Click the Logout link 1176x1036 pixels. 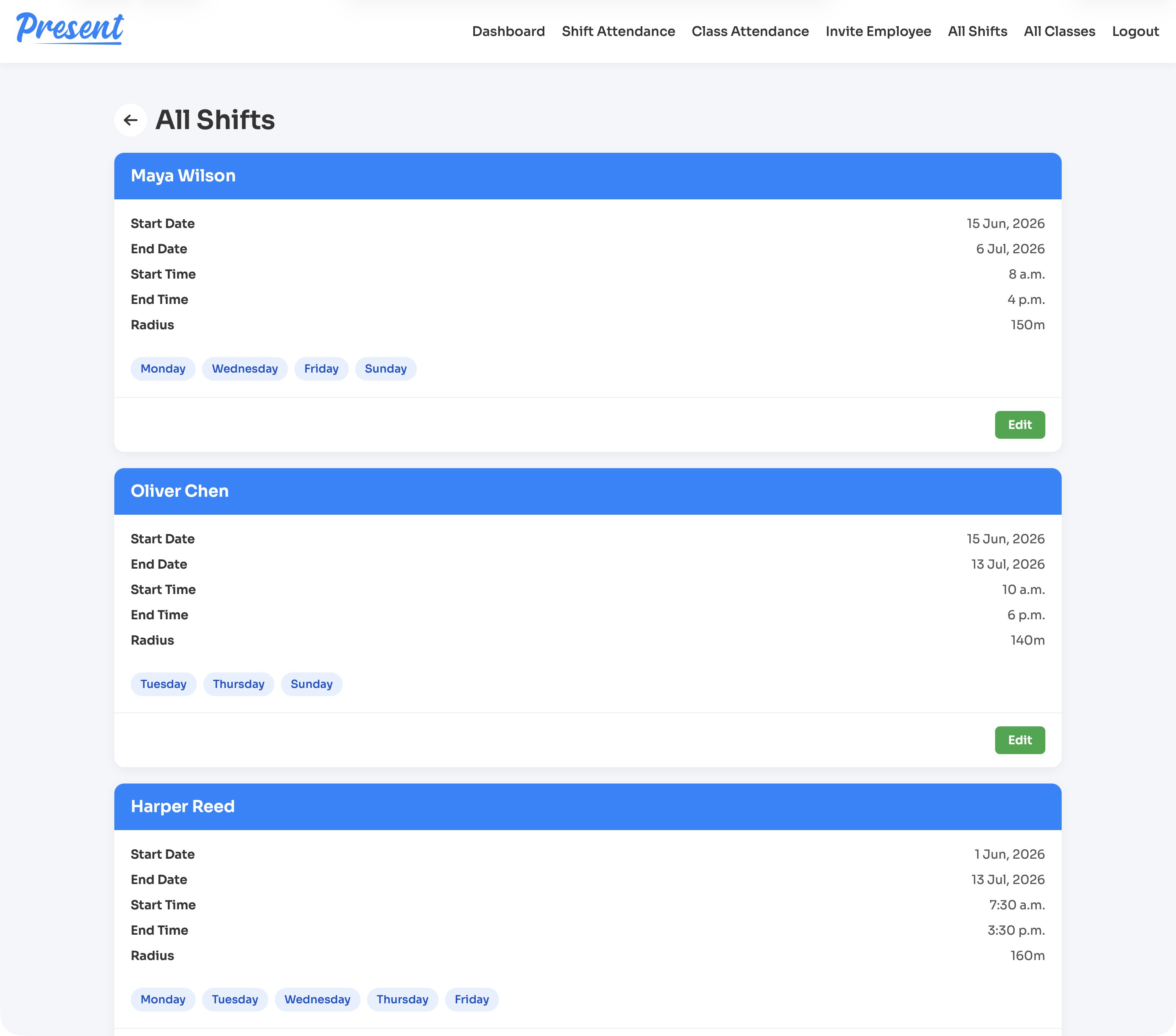pos(1135,31)
